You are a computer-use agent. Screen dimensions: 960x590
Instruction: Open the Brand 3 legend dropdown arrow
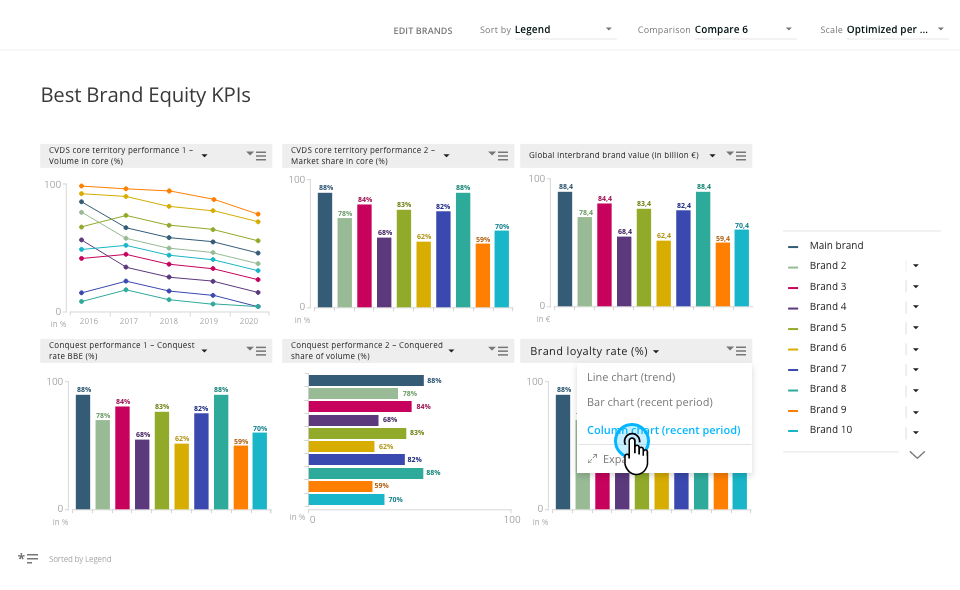click(x=916, y=286)
